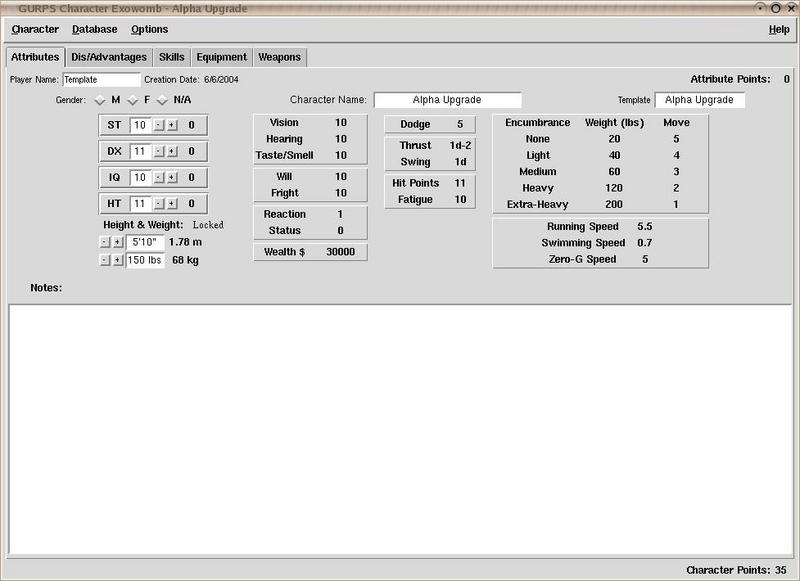Click the HT value field
Image resolution: width=800 pixels, height=581 pixels.
(140, 204)
